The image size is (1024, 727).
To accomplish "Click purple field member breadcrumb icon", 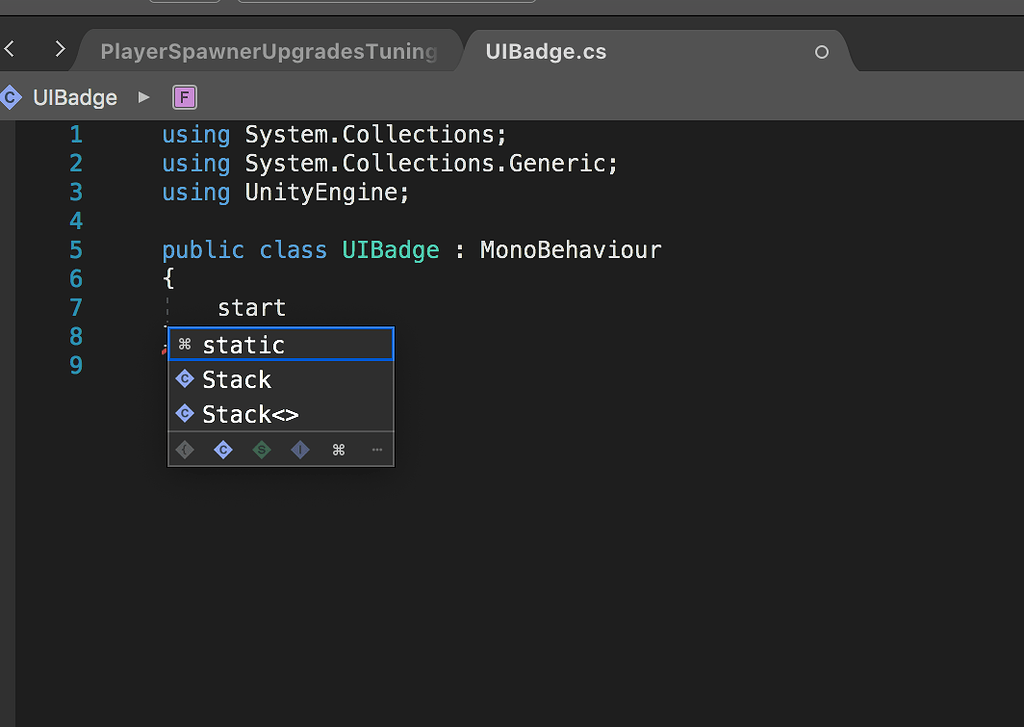I will pyautogui.click(x=185, y=97).
